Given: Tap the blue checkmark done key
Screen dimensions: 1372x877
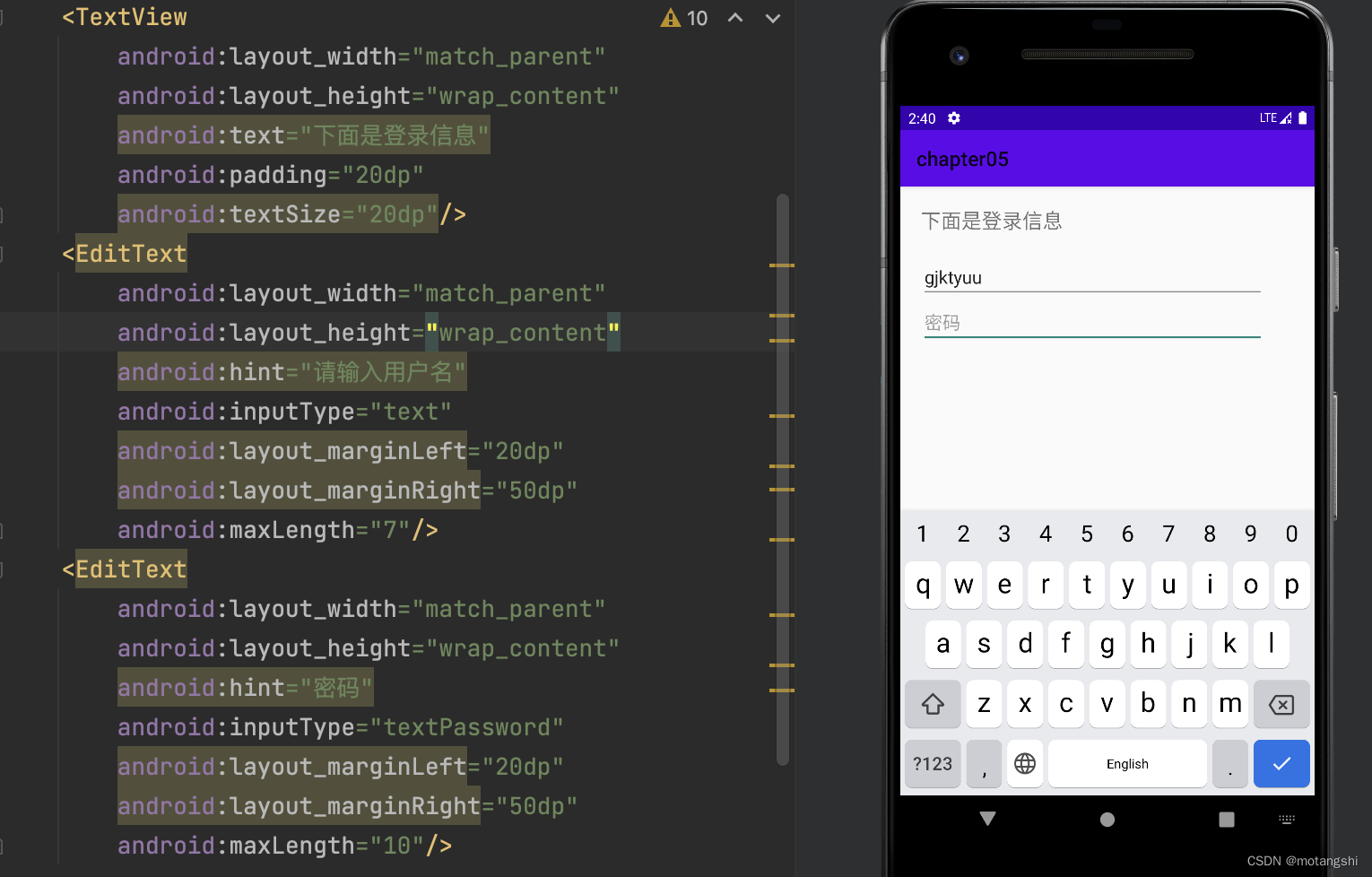Looking at the screenshot, I should pyautogui.click(x=1281, y=763).
